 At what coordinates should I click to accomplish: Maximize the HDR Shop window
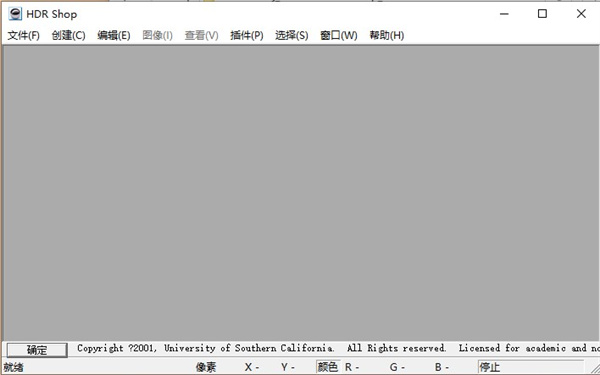tap(542, 14)
